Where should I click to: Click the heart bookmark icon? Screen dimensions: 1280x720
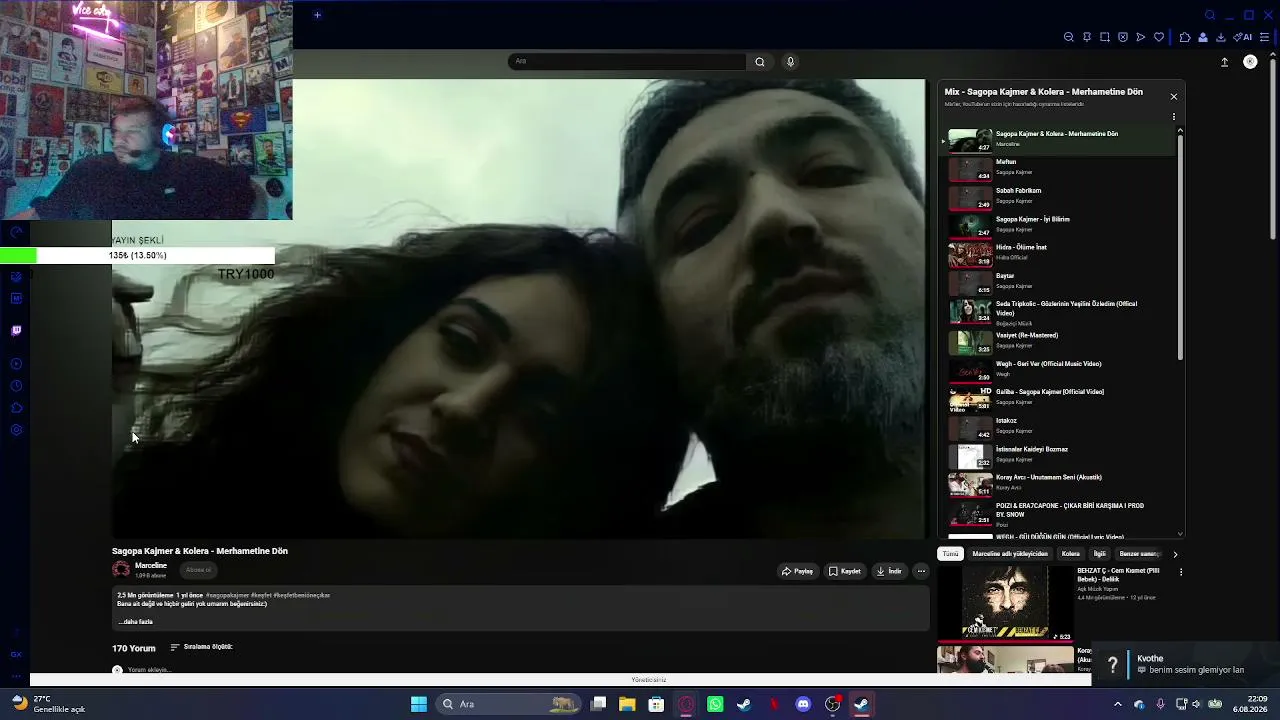point(1159,37)
